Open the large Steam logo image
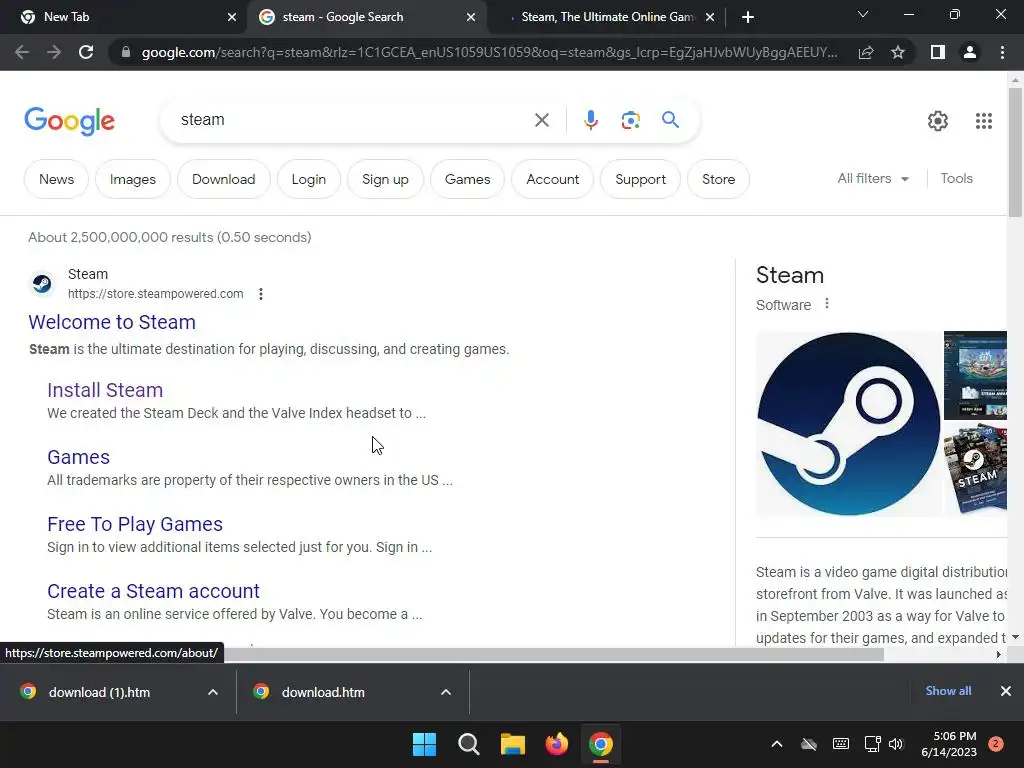 (848, 424)
